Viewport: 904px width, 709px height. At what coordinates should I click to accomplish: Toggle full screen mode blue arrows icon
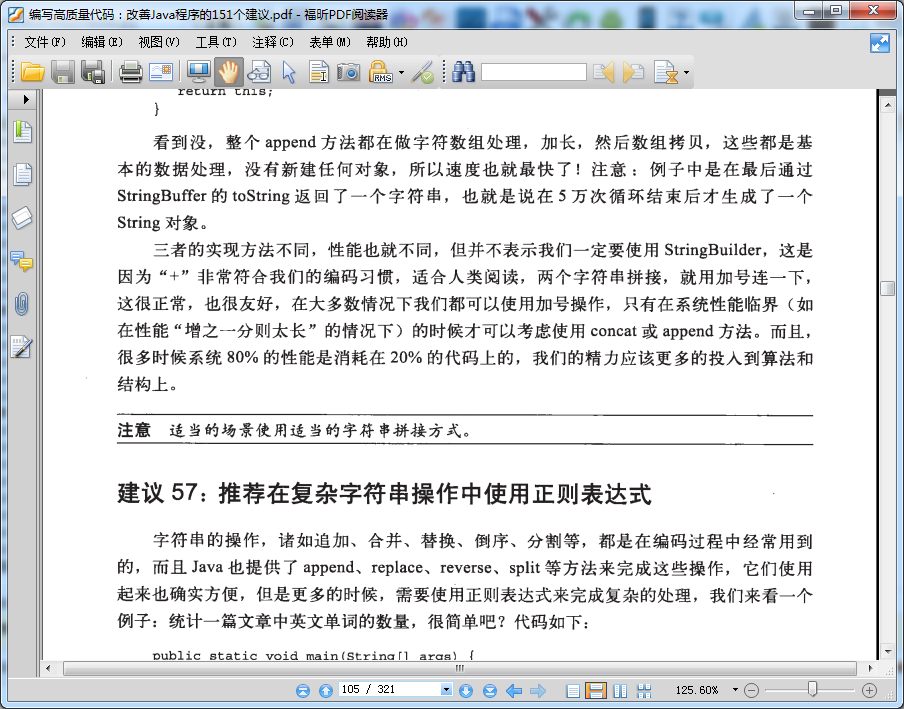(x=880, y=43)
